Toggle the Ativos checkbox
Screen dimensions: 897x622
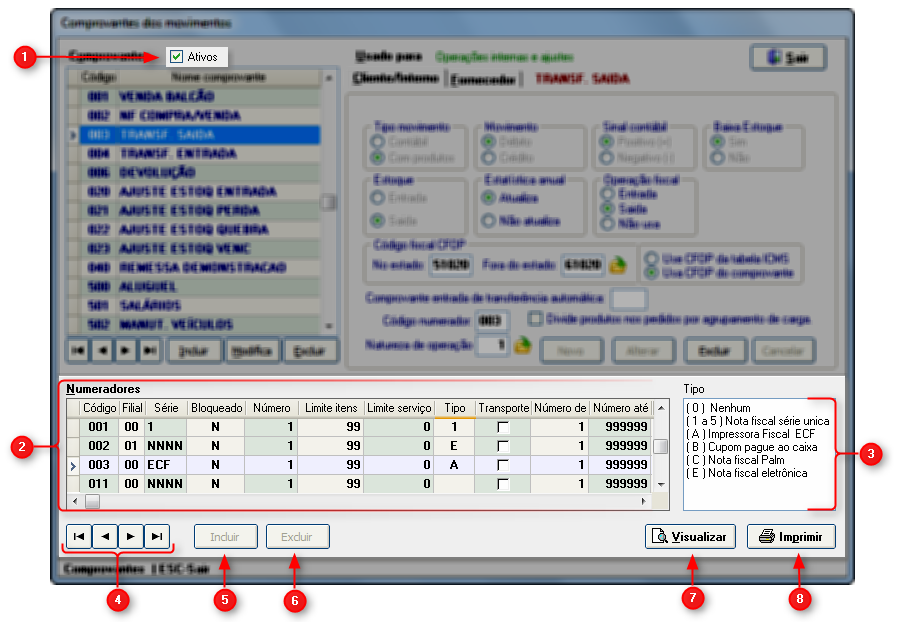tap(177, 57)
